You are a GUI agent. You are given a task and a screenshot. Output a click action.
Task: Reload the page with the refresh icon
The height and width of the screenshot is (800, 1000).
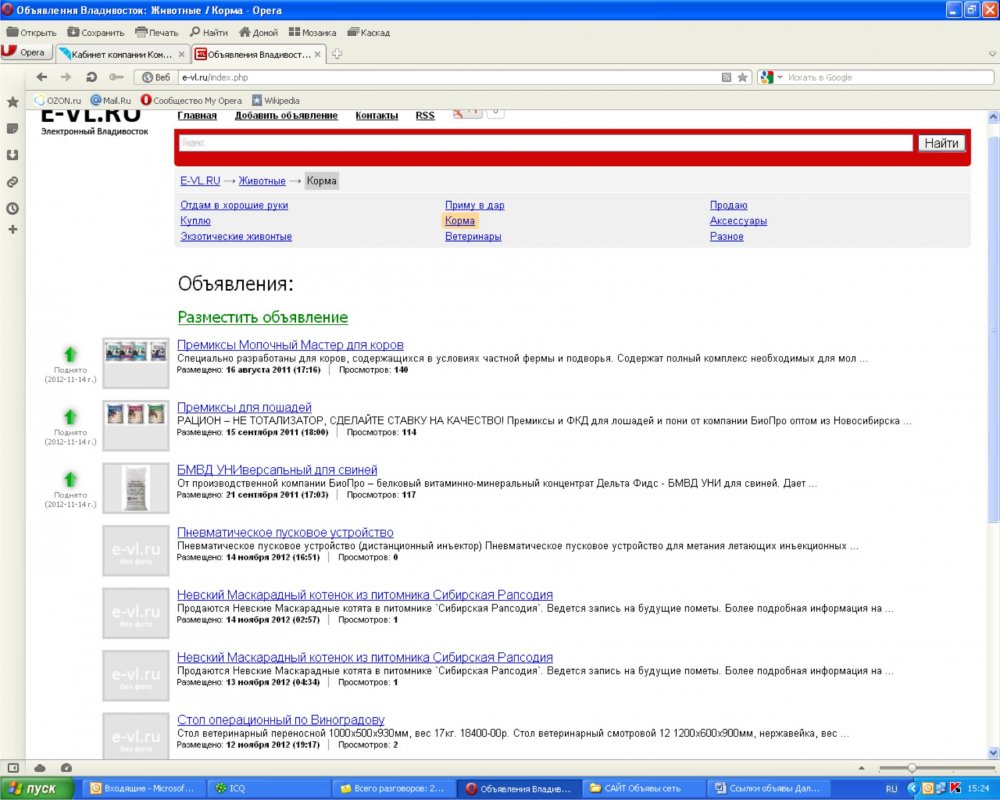click(91, 77)
